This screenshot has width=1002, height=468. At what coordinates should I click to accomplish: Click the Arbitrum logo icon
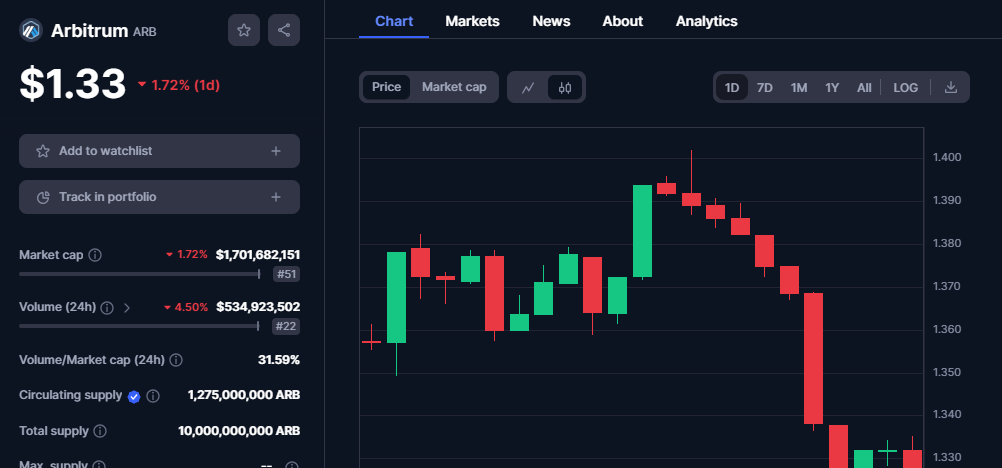click(x=31, y=30)
